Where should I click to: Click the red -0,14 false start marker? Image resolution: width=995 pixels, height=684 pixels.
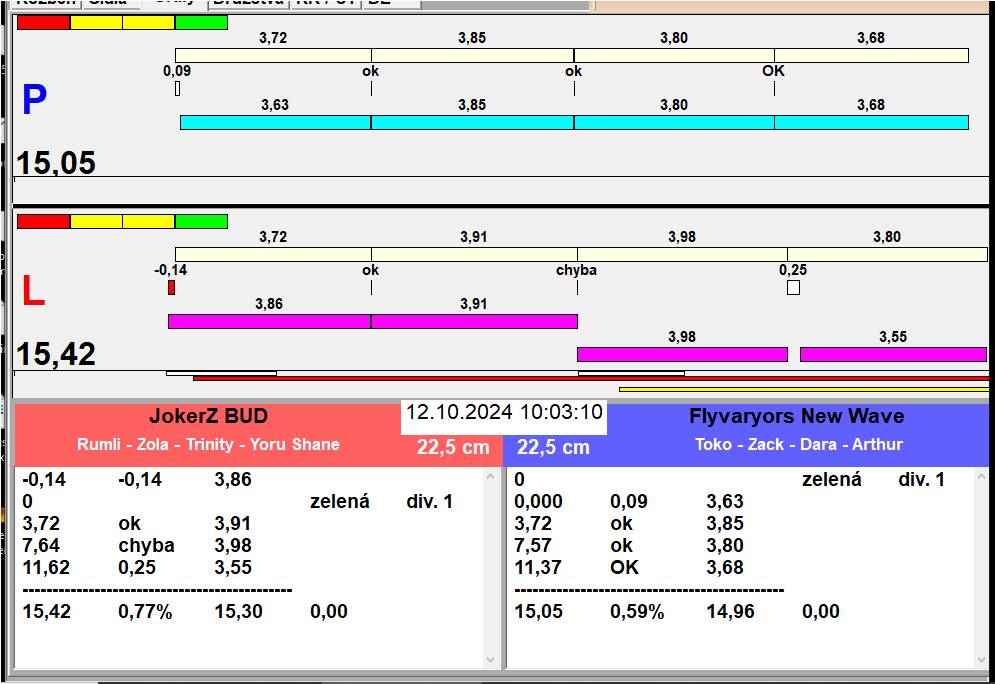pyautogui.click(x=171, y=287)
